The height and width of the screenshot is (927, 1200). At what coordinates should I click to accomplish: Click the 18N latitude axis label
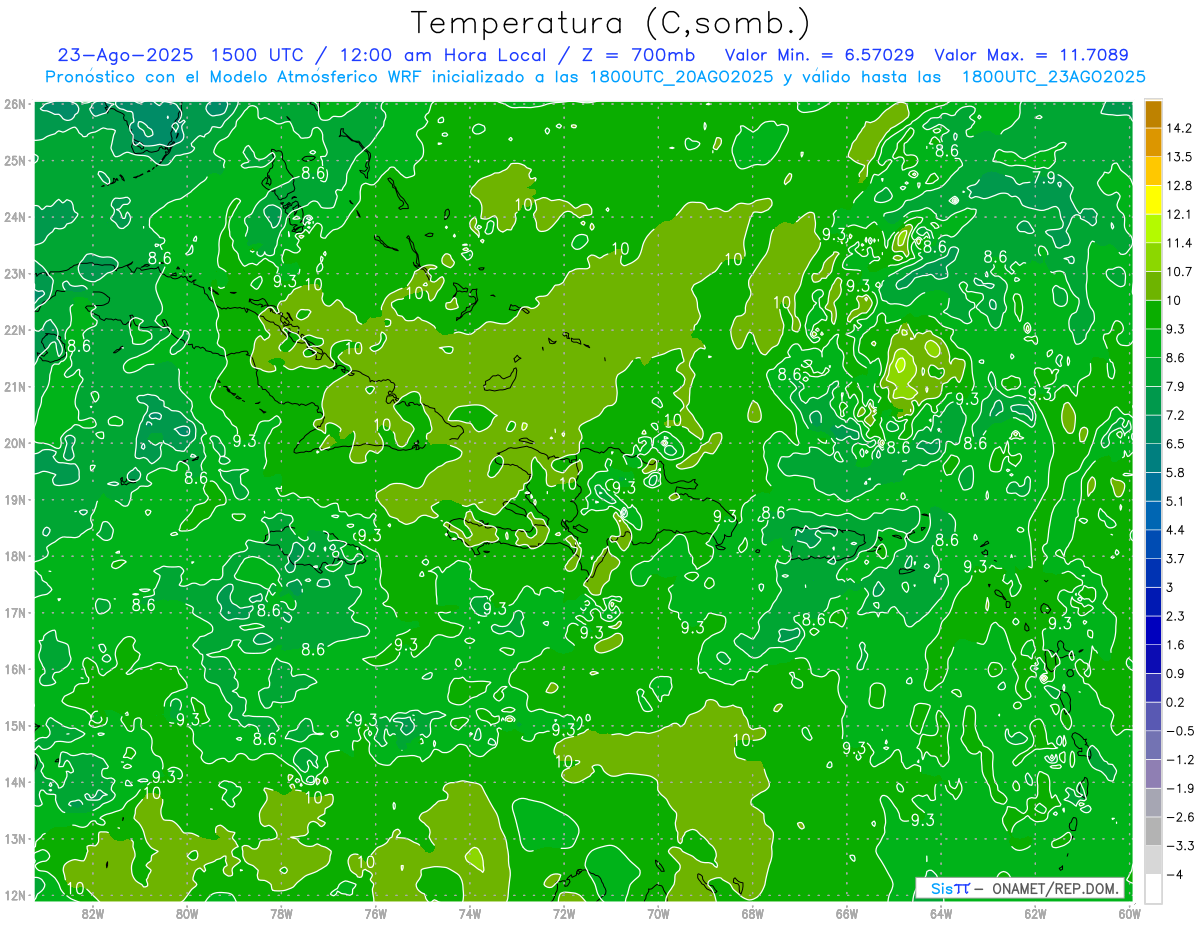pyautogui.click(x=14, y=556)
